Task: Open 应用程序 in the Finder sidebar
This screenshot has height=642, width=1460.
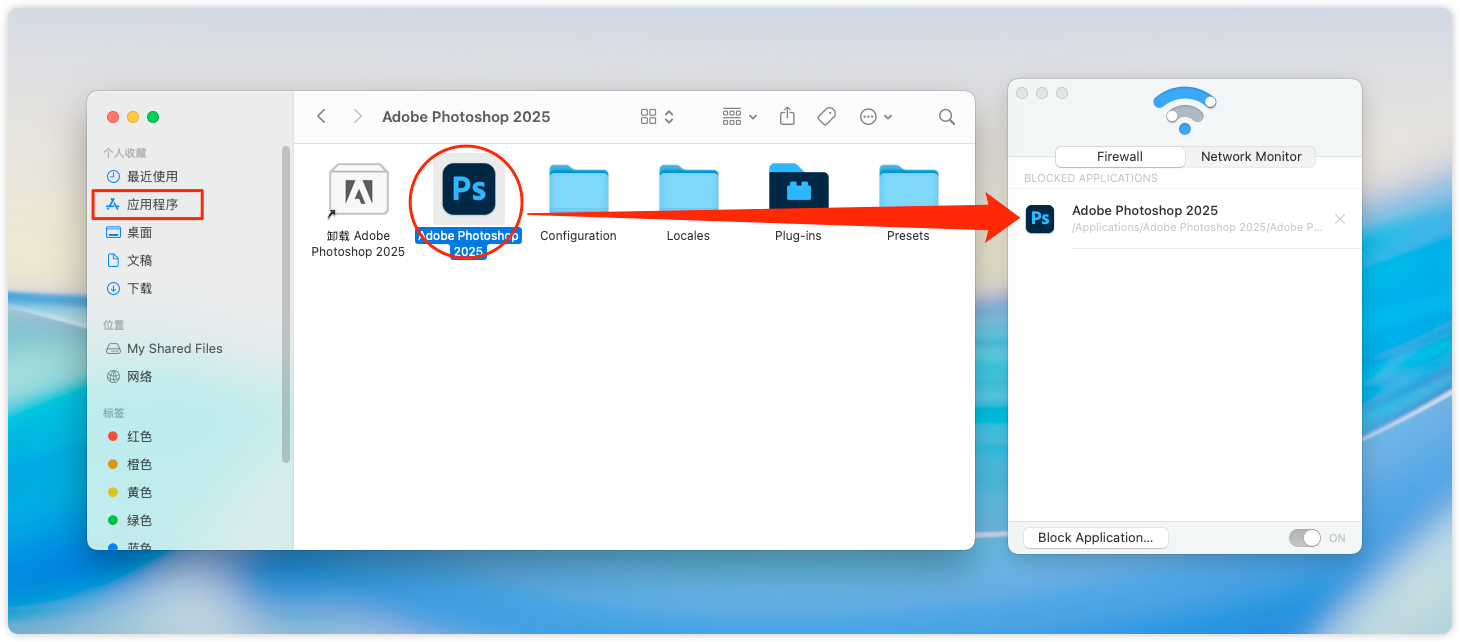Action: pyautogui.click(x=152, y=204)
